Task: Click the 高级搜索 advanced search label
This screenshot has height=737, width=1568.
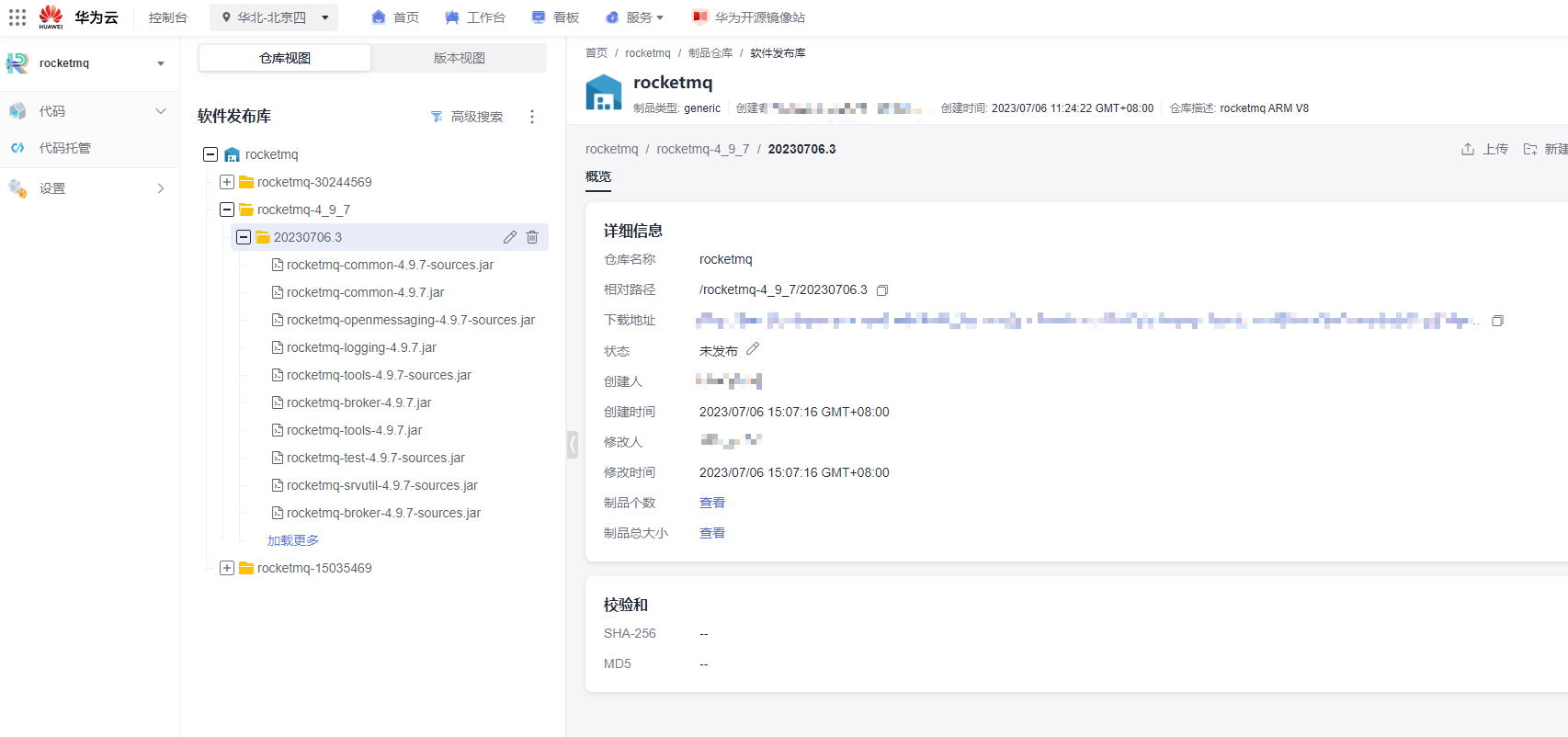Action: 477,117
